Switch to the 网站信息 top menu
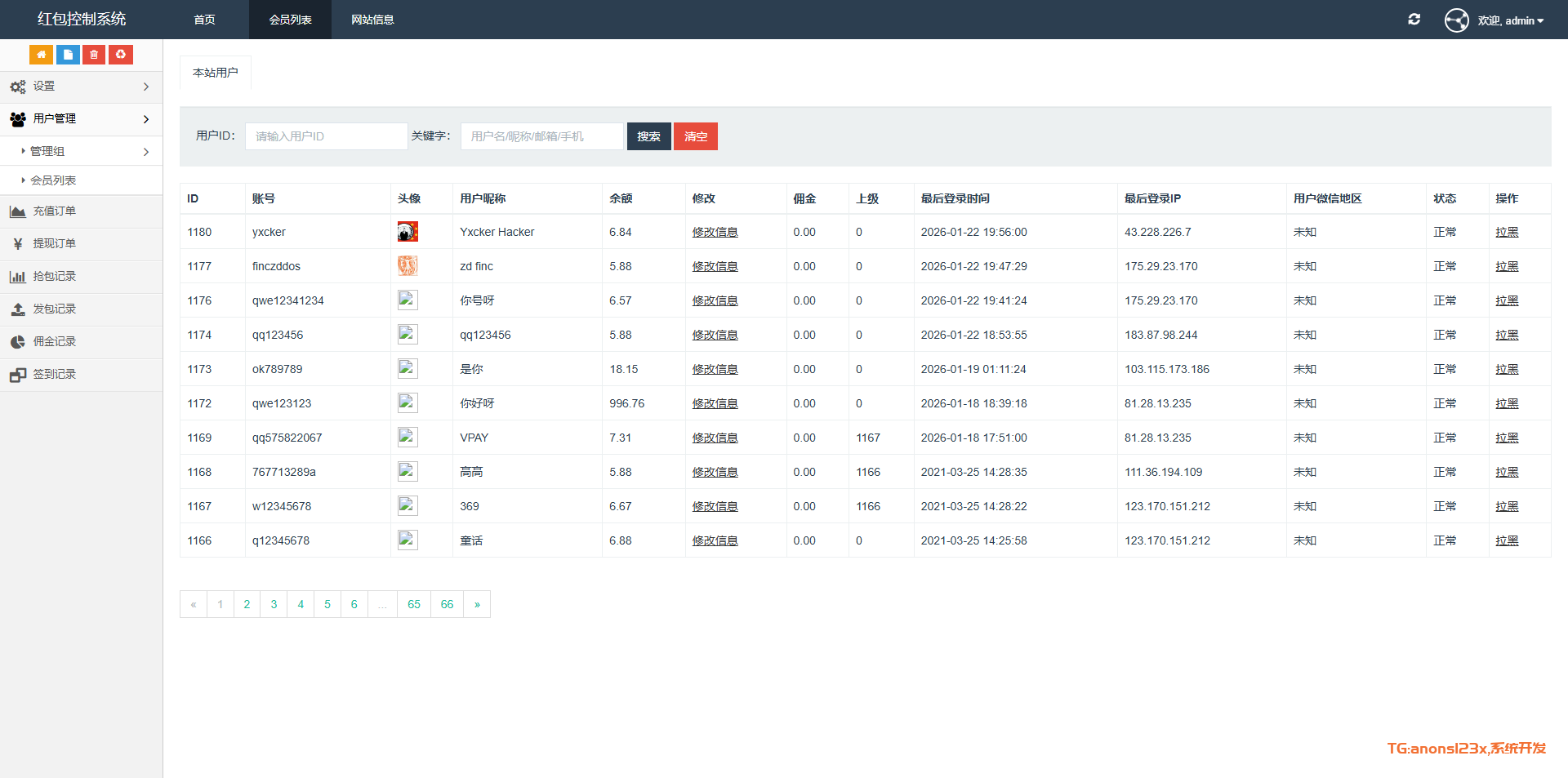1568x778 pixels. coord(372,20)
